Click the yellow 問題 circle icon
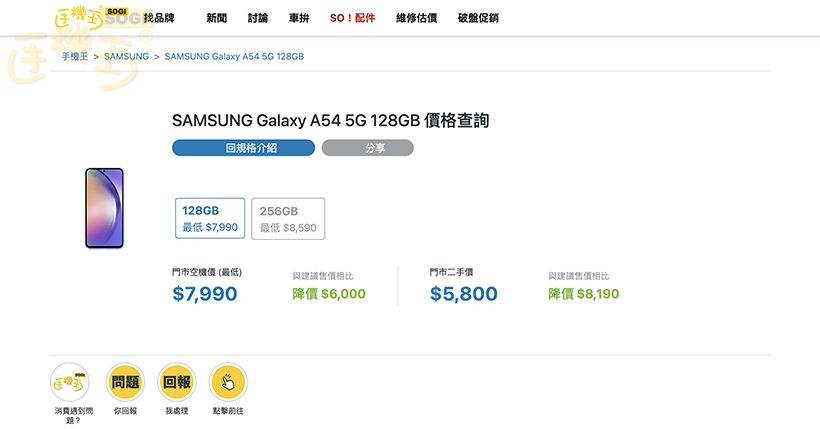This screenshot has width=820, height=429. coord(125,382)
